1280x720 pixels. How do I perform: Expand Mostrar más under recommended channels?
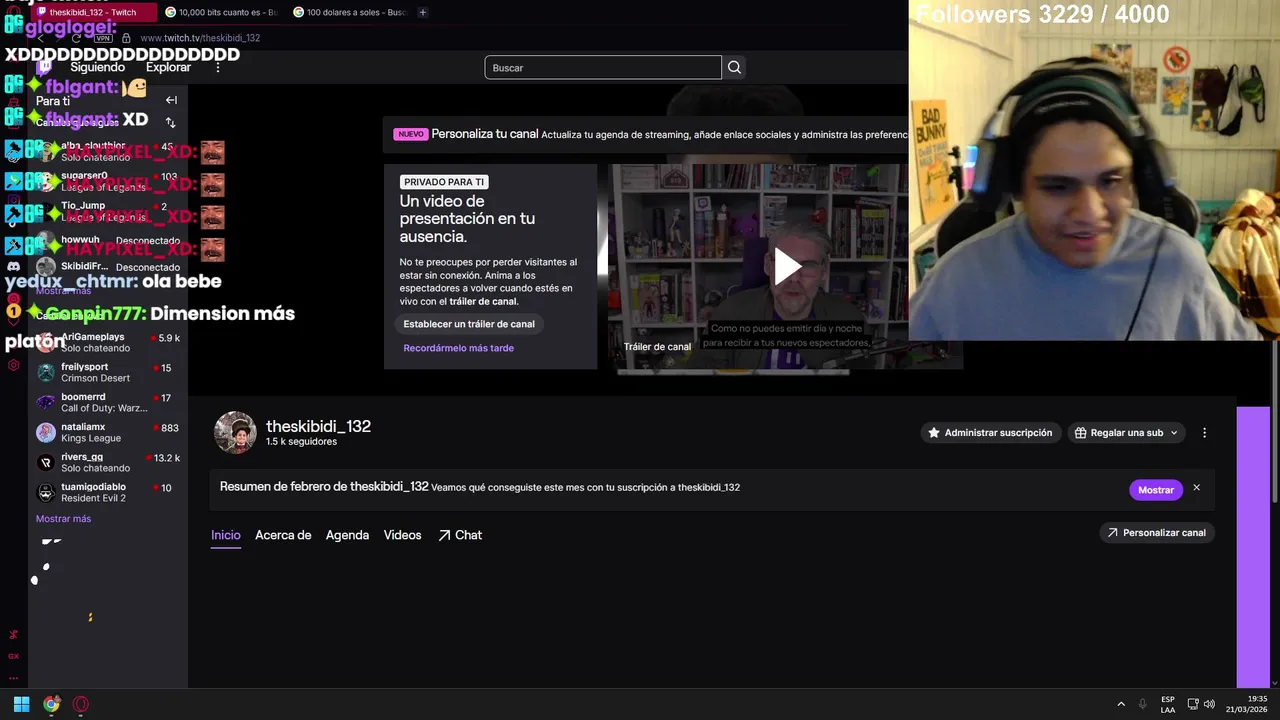63,519
